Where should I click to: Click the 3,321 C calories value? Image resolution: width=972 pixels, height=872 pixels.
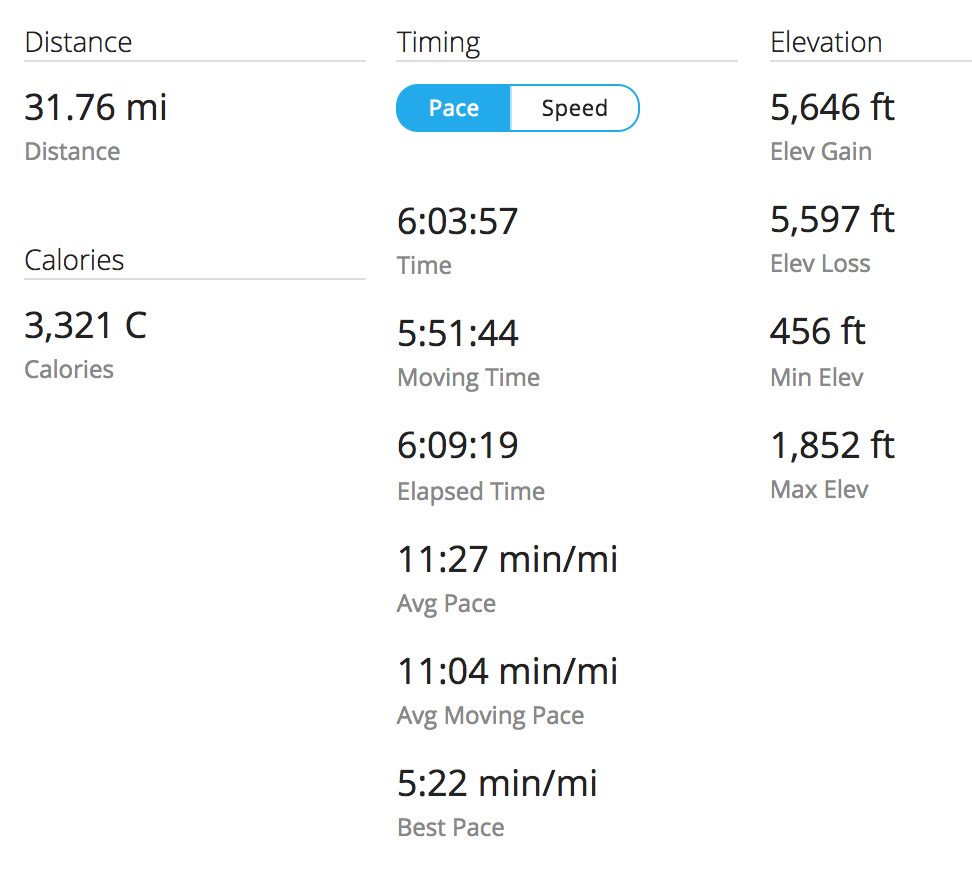(85, 325)
